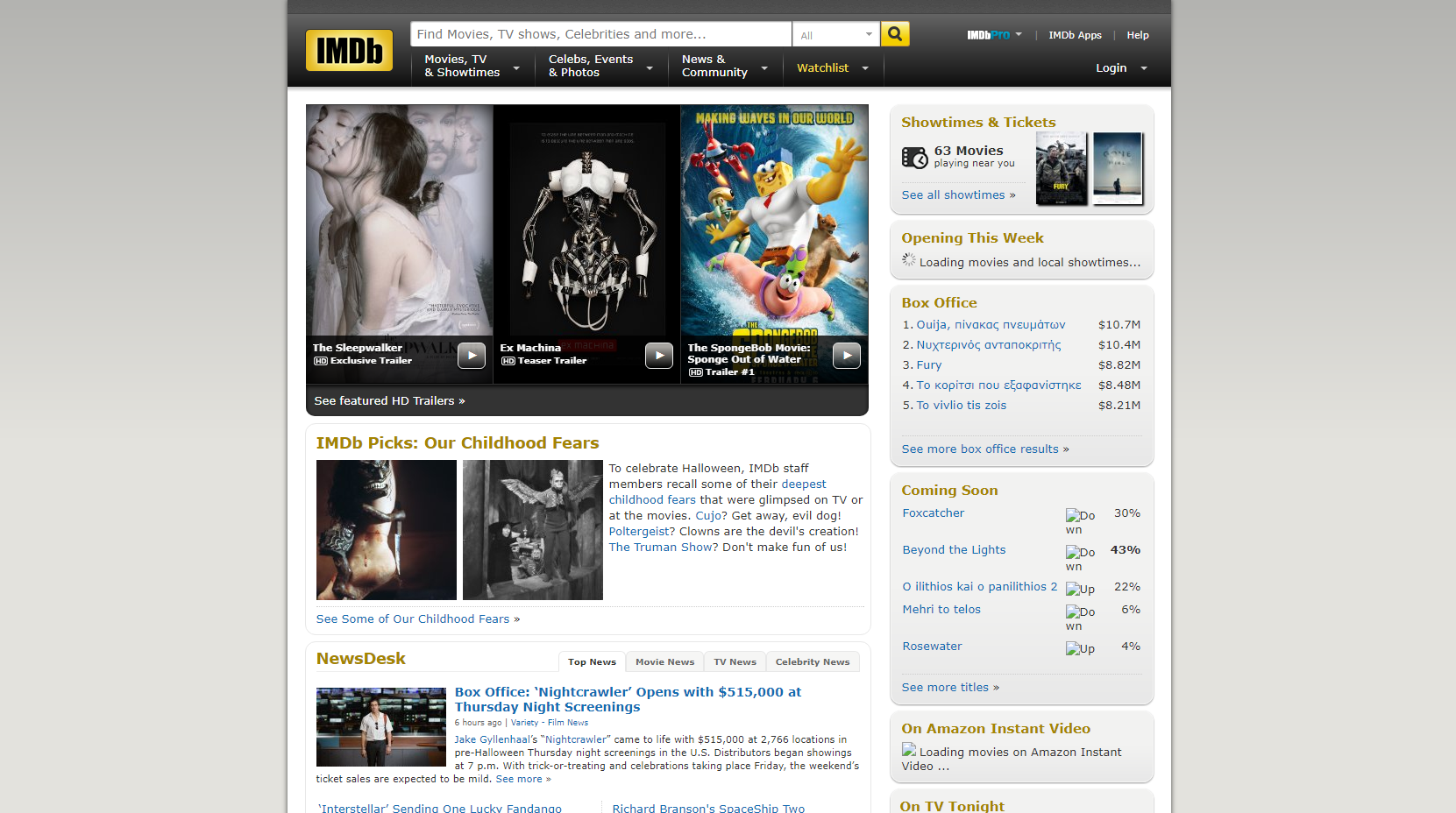Click the O ilithios Up trend icon
1456x813 pixels.
[x=1081, y=589]
